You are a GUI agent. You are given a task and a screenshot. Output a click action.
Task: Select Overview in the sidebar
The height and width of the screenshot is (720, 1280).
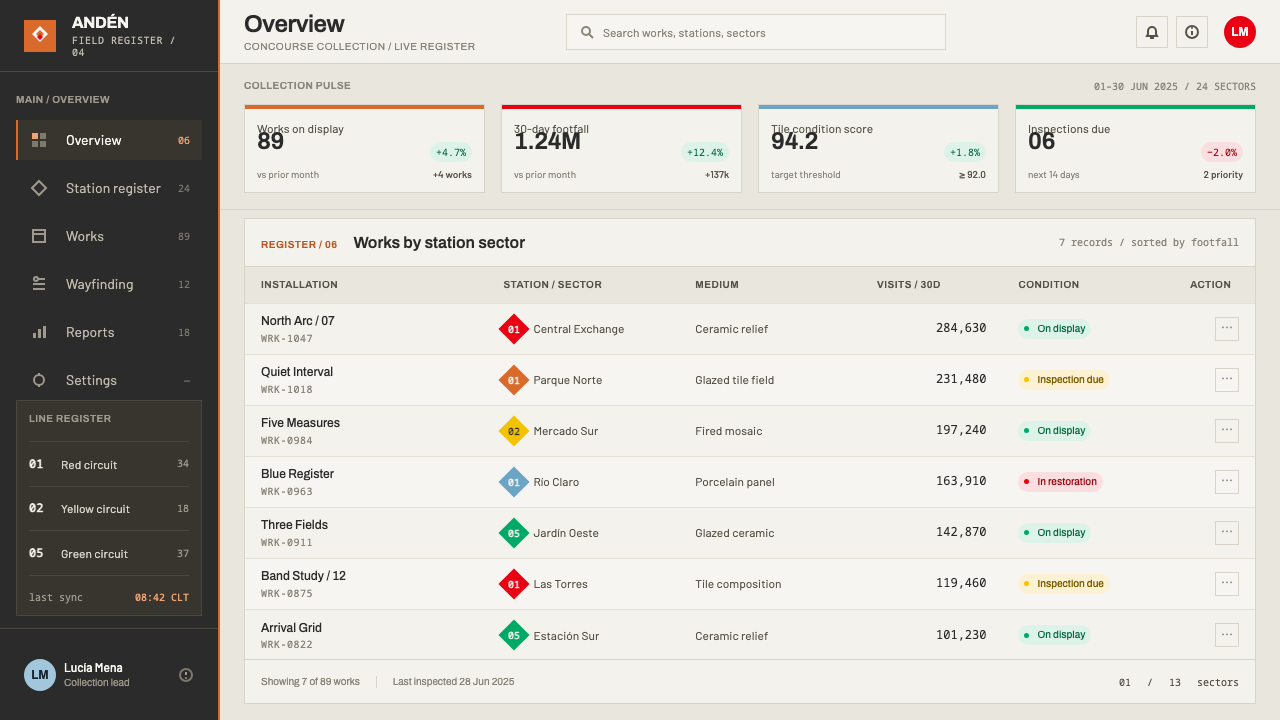click(x=109, y=140)
